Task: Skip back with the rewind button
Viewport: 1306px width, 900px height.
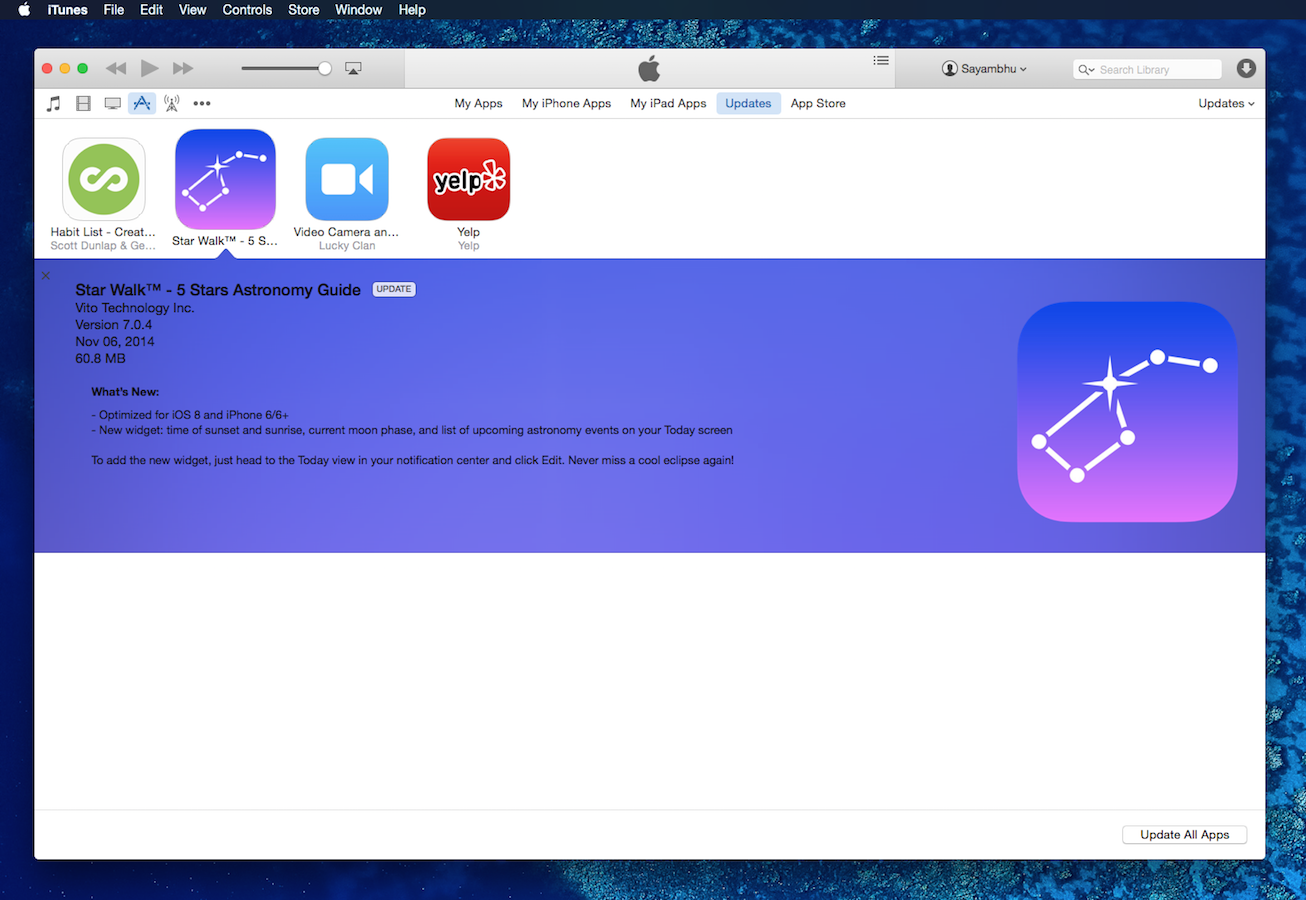Action: pos(116,68)
